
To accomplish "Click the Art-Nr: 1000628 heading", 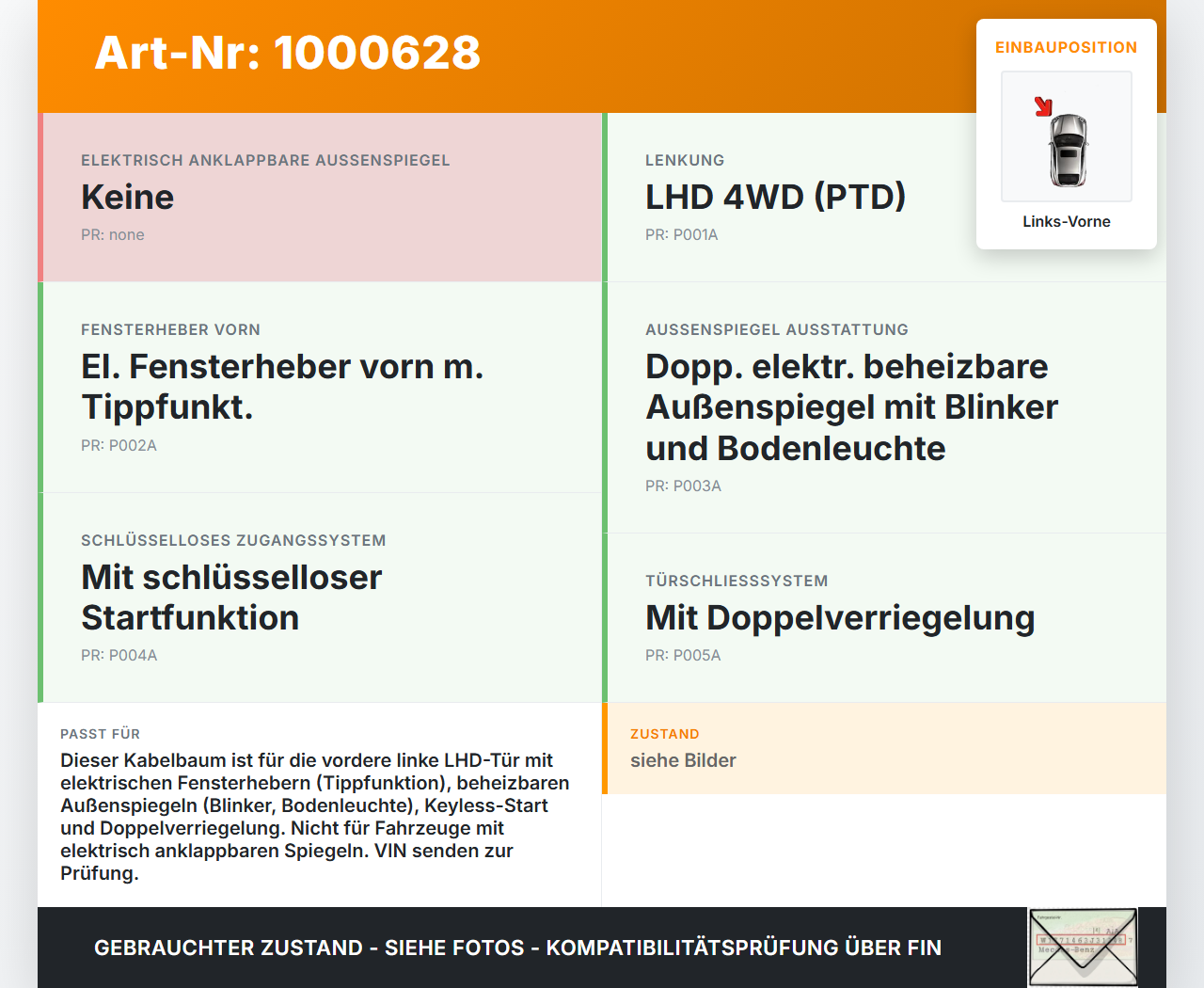I will (287, 55).
